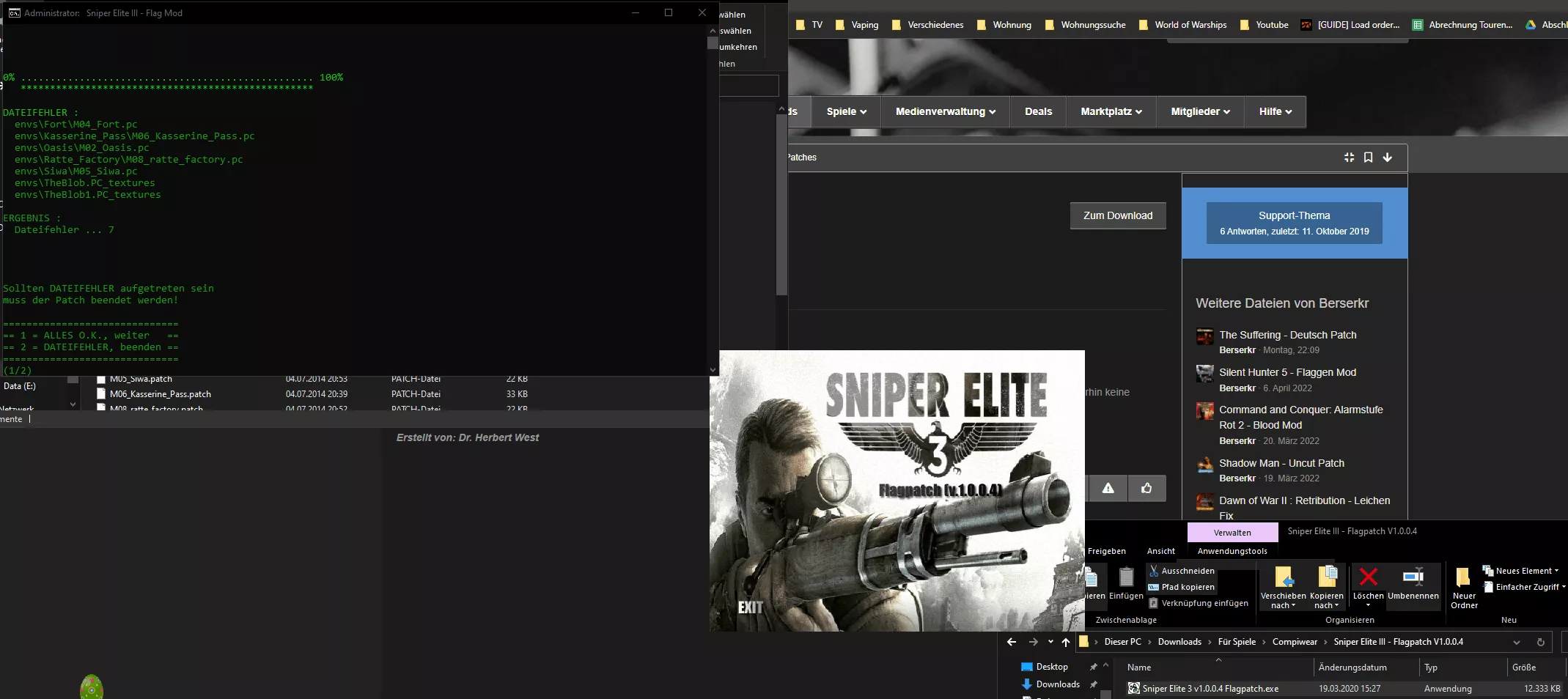Viewport: 1568px width, 699px height.
Task: Open the Neues Element dropdown
Action: click(1520, 571)
